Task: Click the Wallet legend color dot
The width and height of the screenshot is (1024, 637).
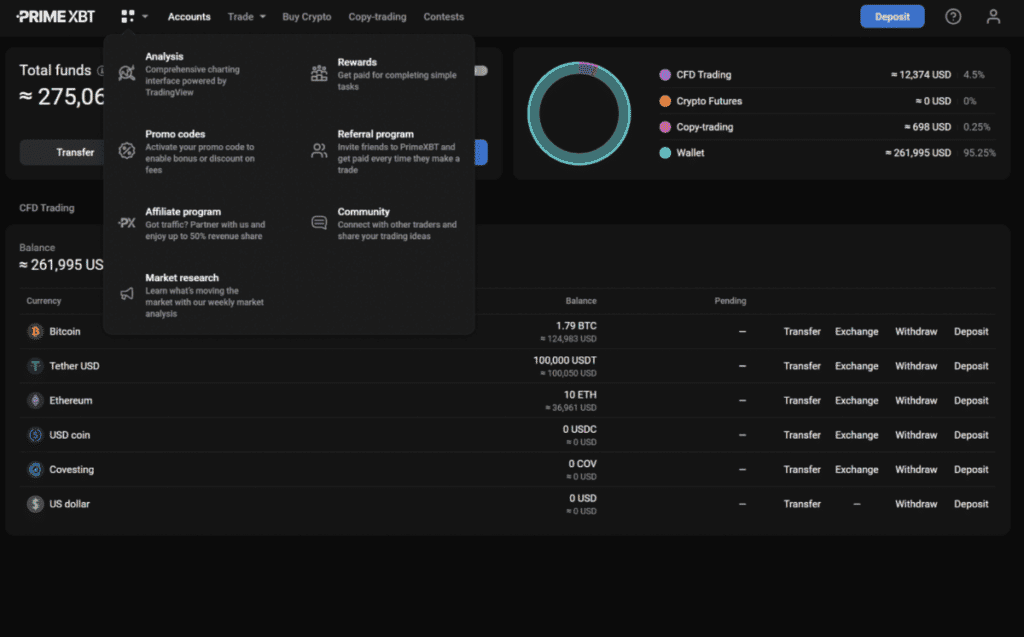Action: pyautogui.click(x=665, y=153)
